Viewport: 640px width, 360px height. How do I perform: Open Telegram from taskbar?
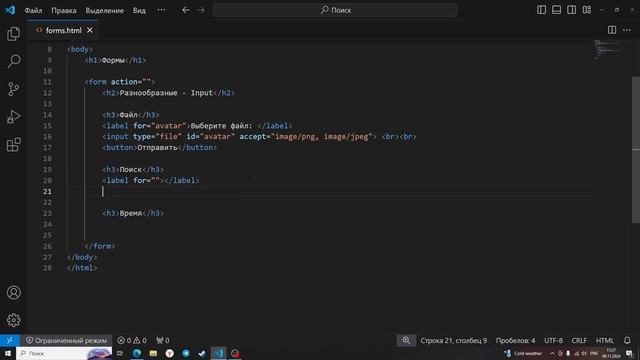click(x=186, y=353)
